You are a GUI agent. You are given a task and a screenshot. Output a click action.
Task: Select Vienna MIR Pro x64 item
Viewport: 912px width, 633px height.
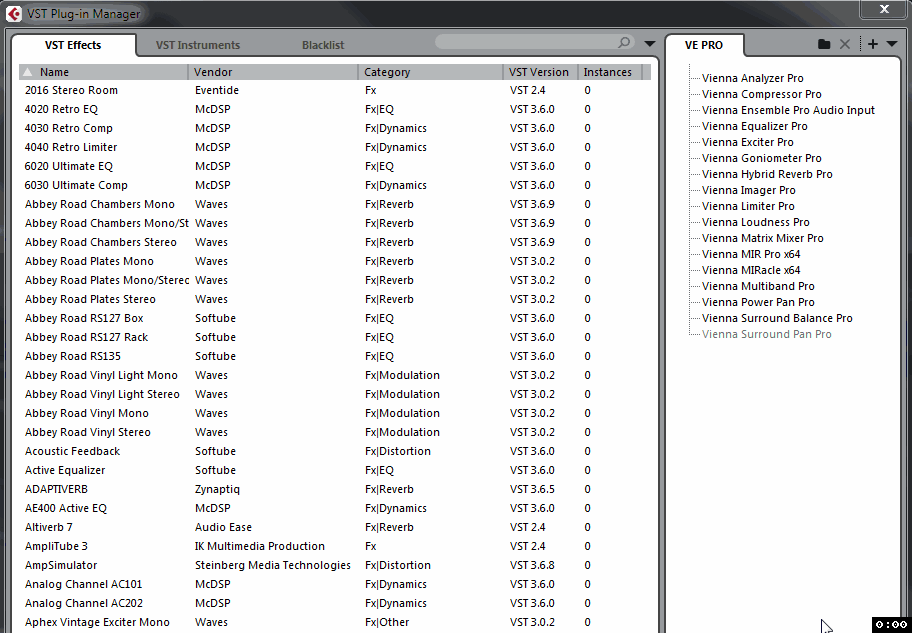coord(751,254)
